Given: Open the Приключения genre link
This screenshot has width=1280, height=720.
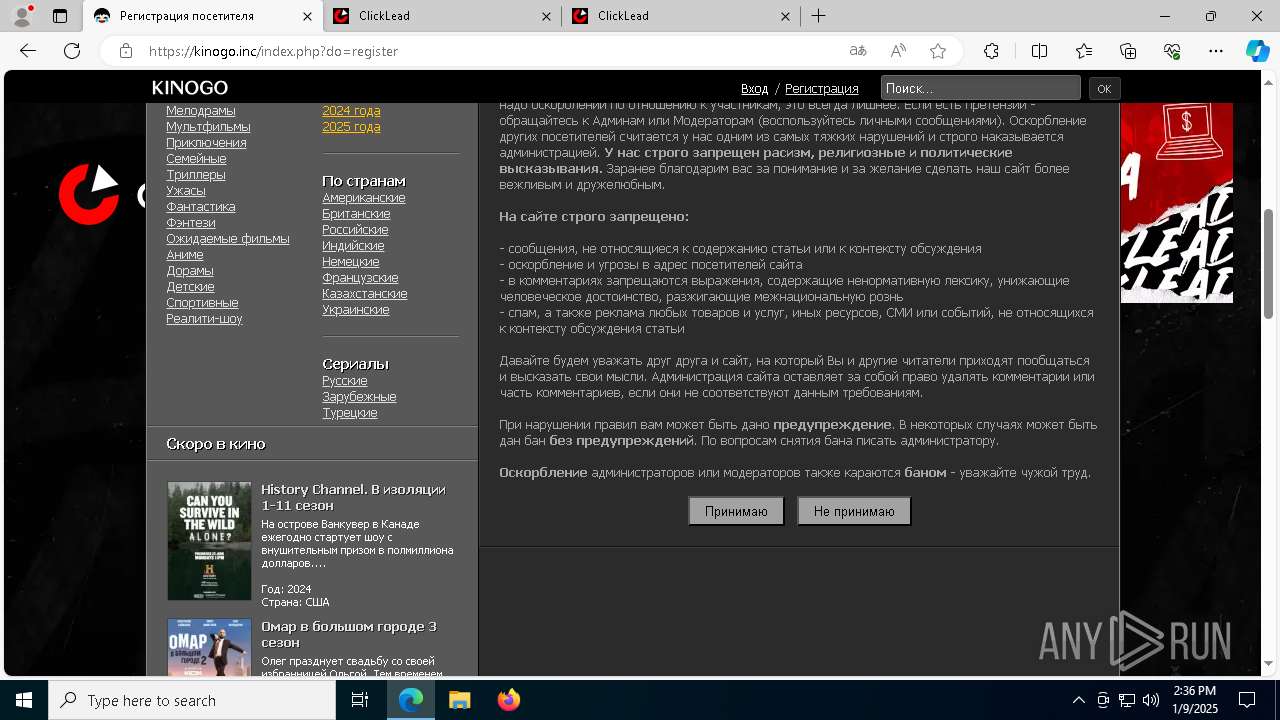Looking at the screenshot, I should tap(206, 143).
